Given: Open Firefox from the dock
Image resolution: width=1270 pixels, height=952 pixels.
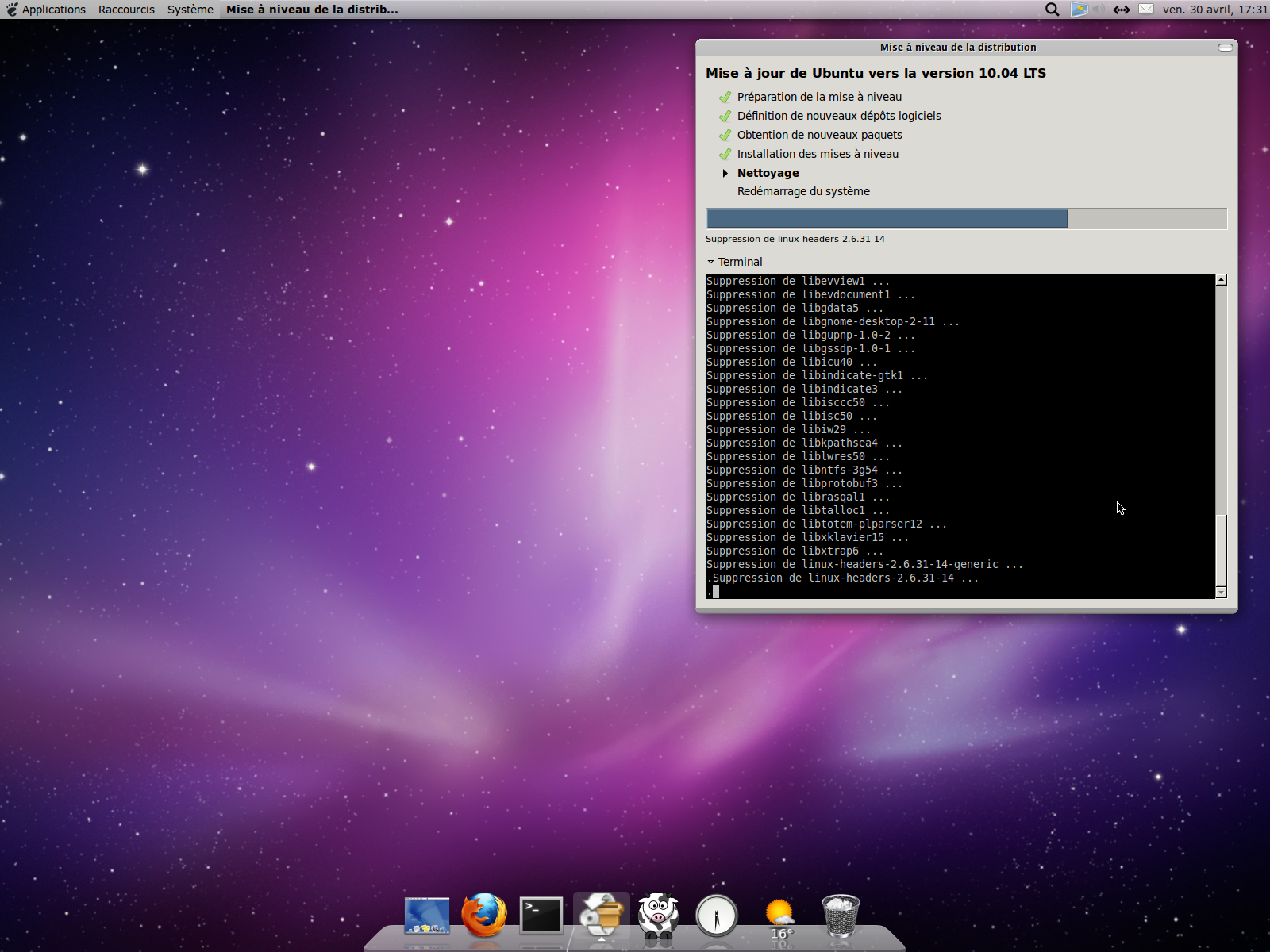Looking at the screenshot, I should click(483, 916).
